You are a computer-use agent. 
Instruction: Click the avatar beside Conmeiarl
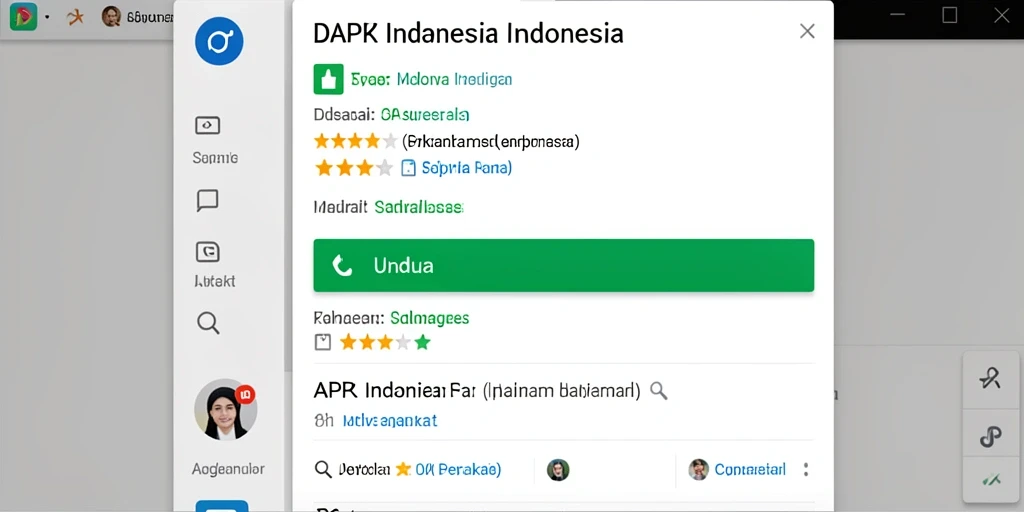699,470
